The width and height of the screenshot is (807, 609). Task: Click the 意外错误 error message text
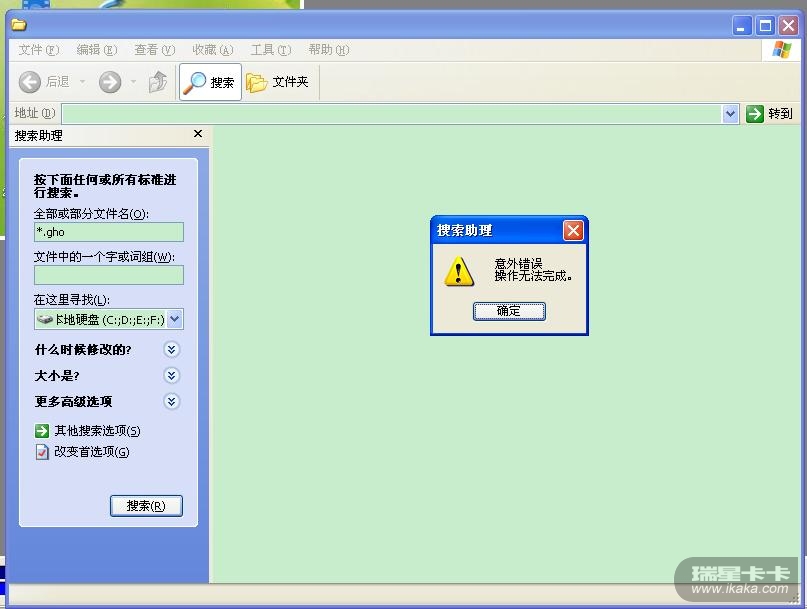[x=518, y=264]
